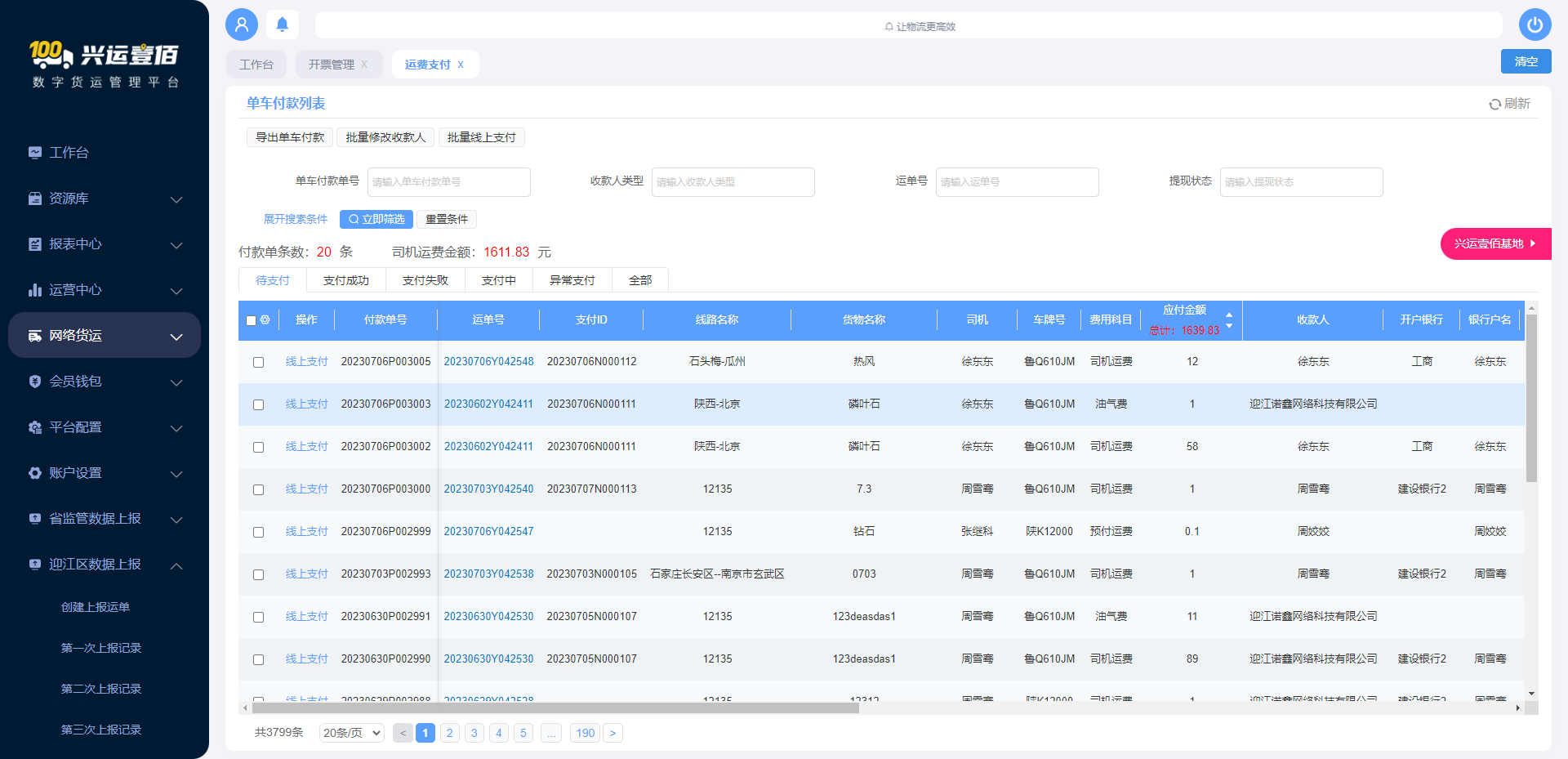The image size is (1568, 759).
Task: Expand the 账户设置 sidebar menu
Action: point(176,474)
